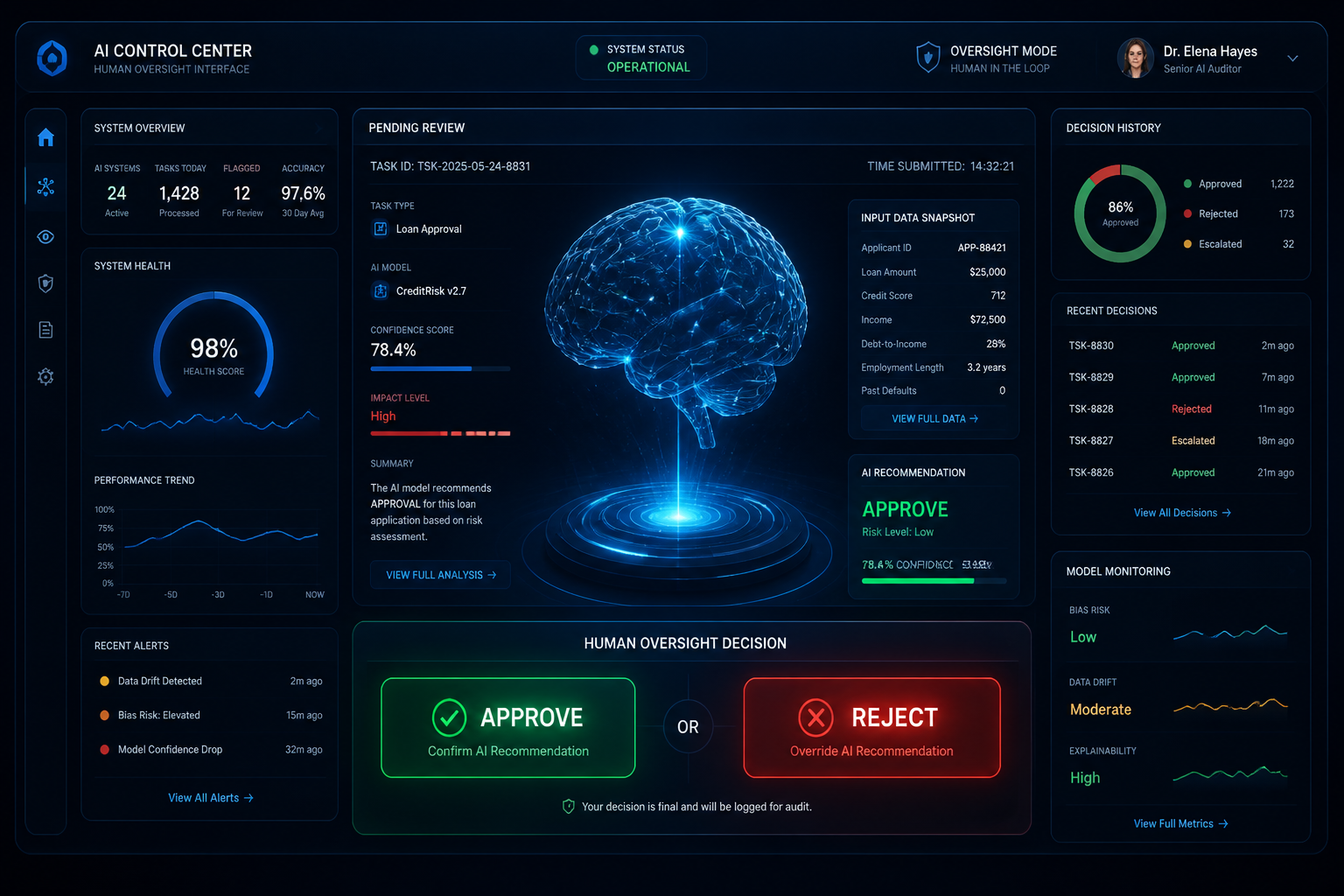Viewport: 1344px width, 896px height.
Task: Open recent decision TSK-8826
Action: coord(1180,472)
